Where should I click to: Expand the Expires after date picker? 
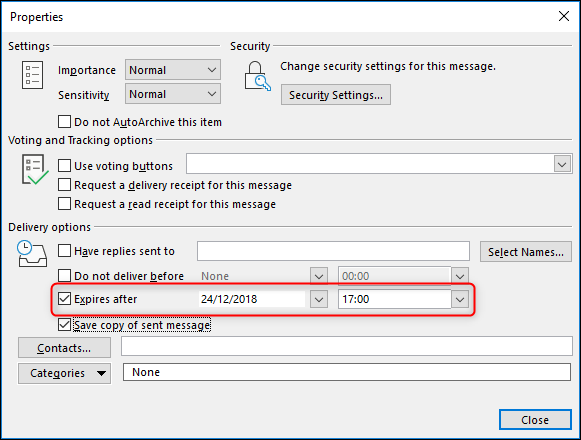pos(319,299)
